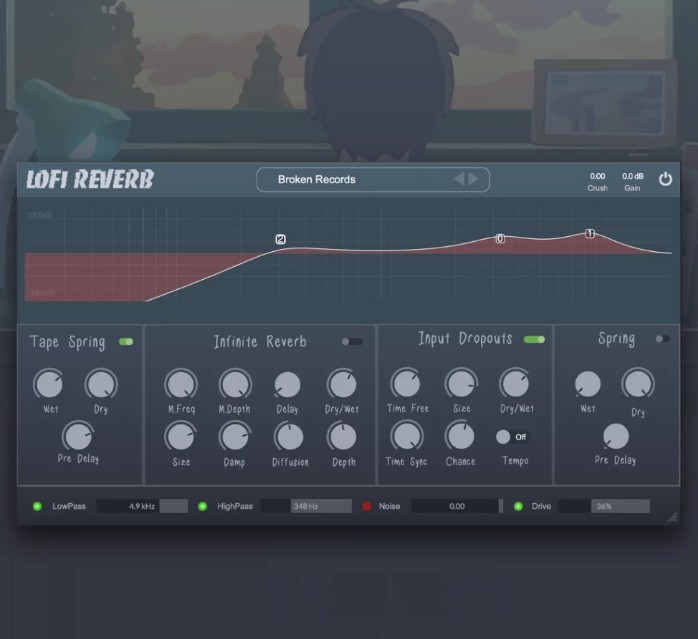The height and width of the screenshot is (639, 698).
Task: Click the HighPass 348 Hz slider
Action: (x=306, y=506)
